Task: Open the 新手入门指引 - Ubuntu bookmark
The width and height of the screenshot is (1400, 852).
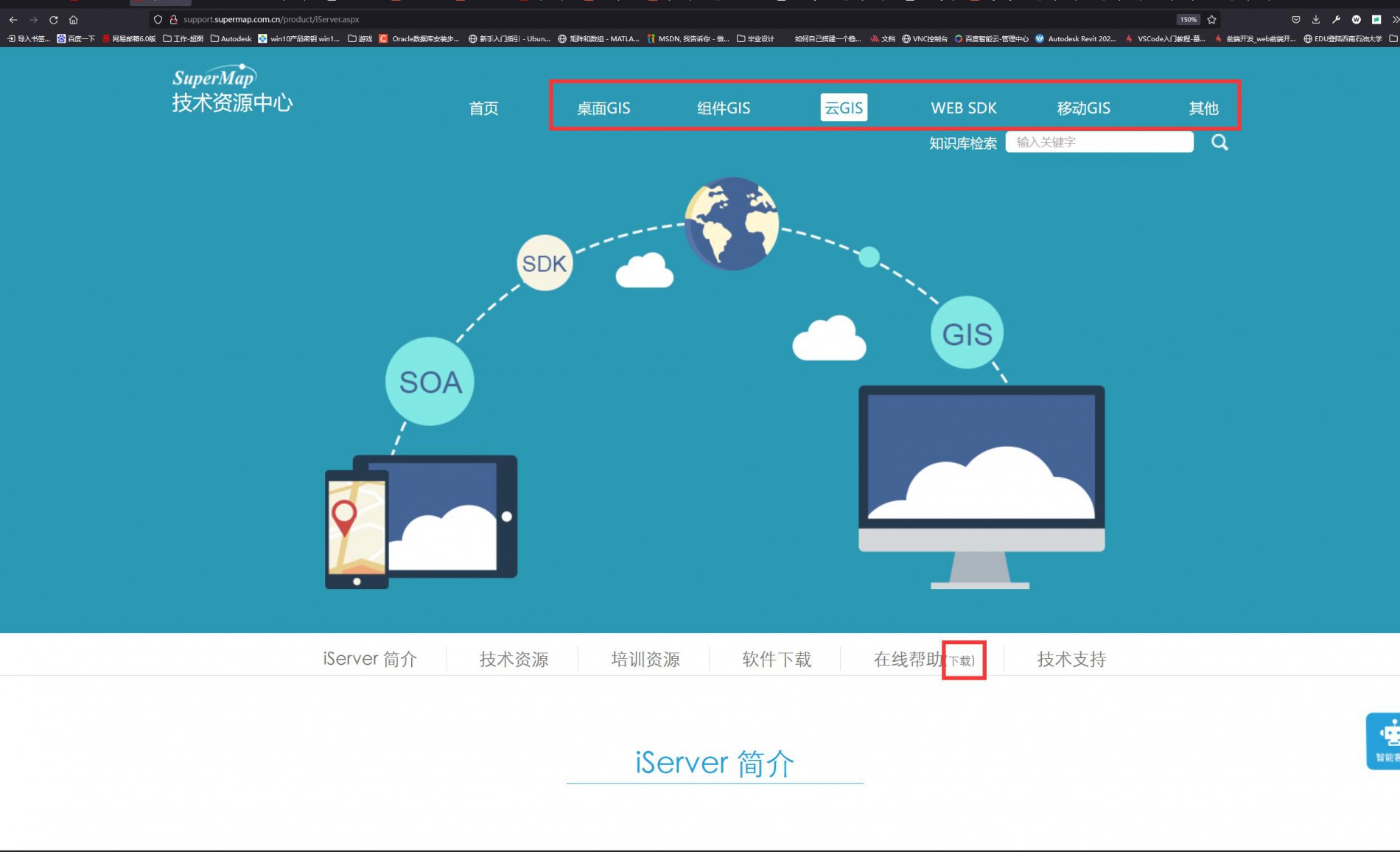Action: pos(509,39)
